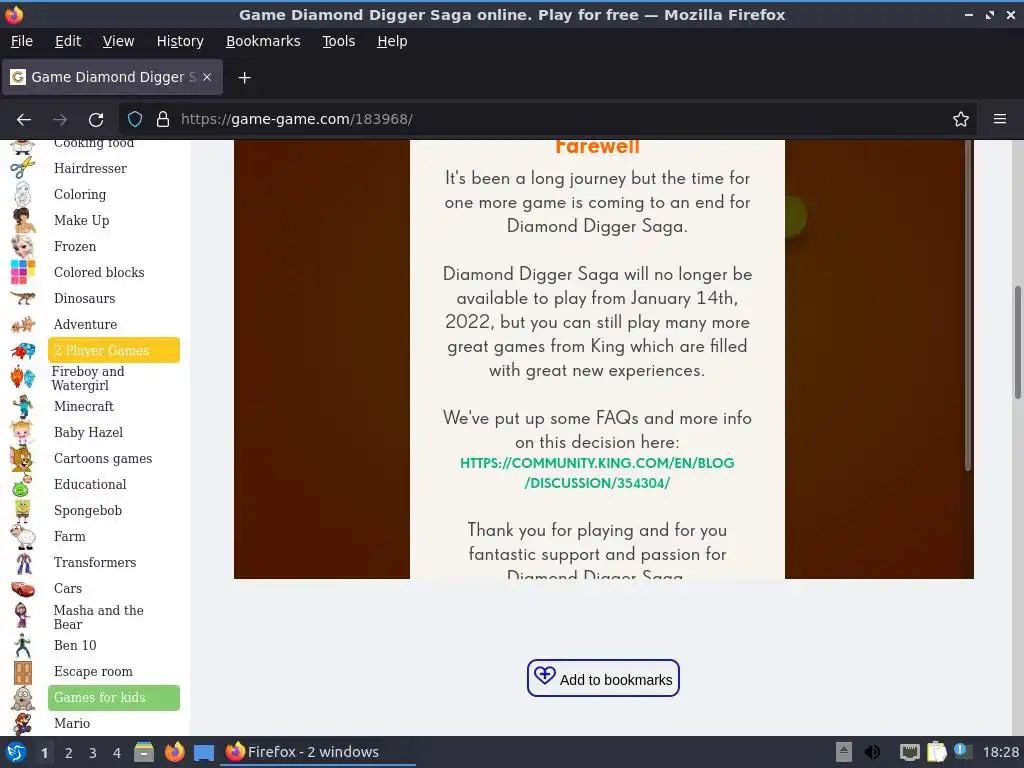Open the volume speaker tray icon
This screenshot has width=1024, height=768.
pos(872,752)
